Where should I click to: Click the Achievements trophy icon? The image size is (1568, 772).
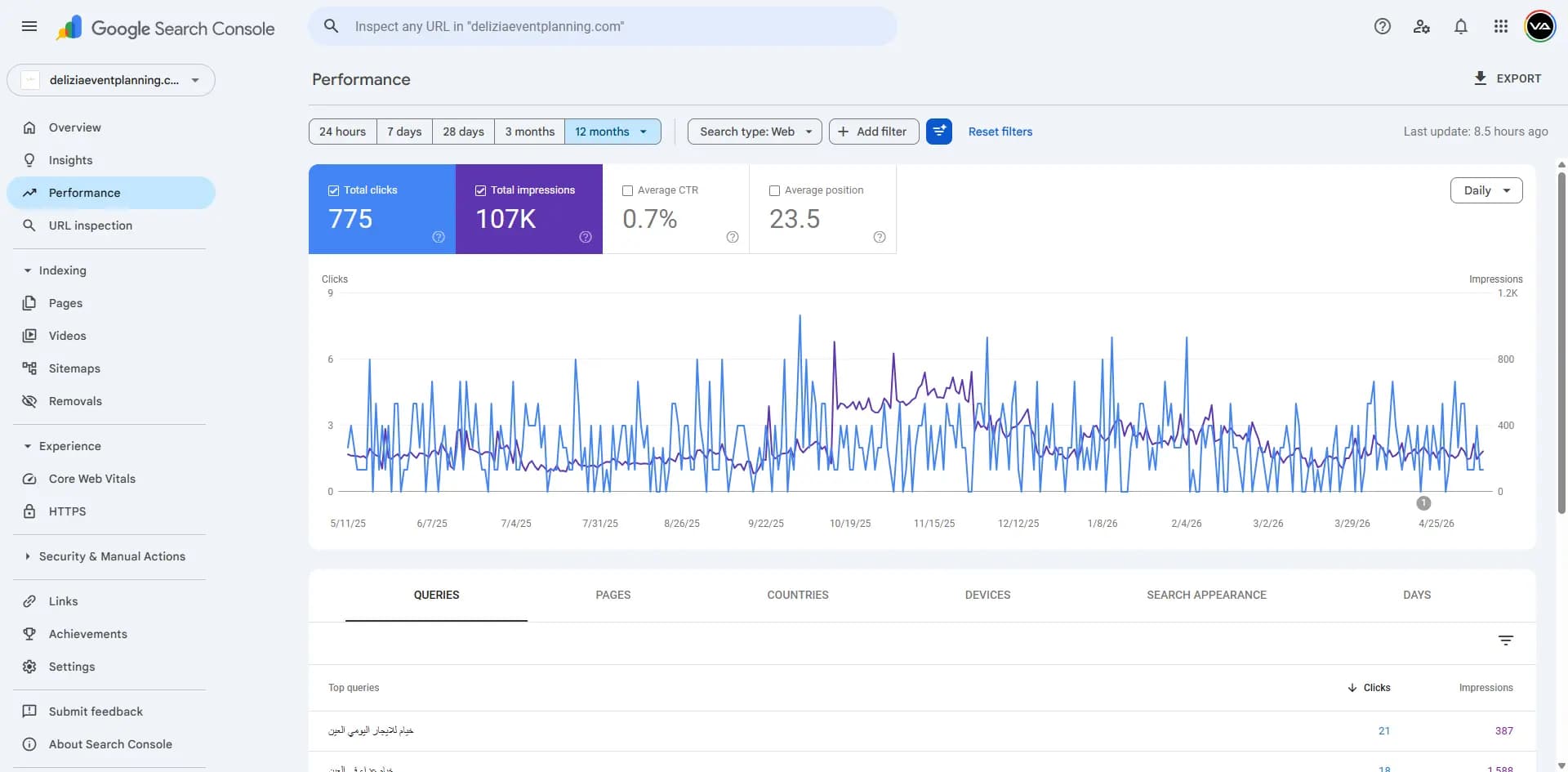point(29,634)
